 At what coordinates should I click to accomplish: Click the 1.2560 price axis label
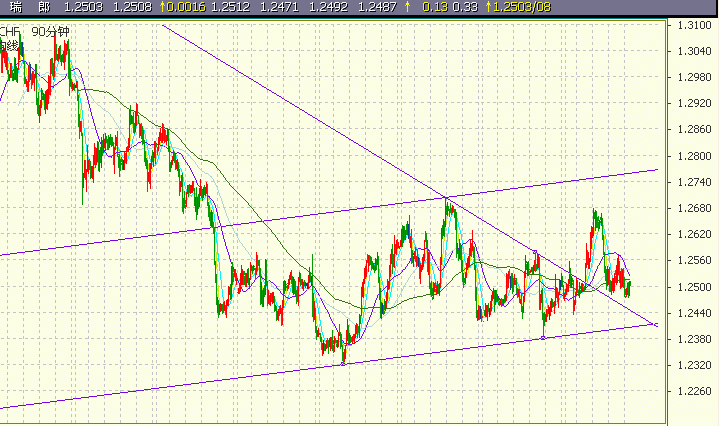(694, 261)
